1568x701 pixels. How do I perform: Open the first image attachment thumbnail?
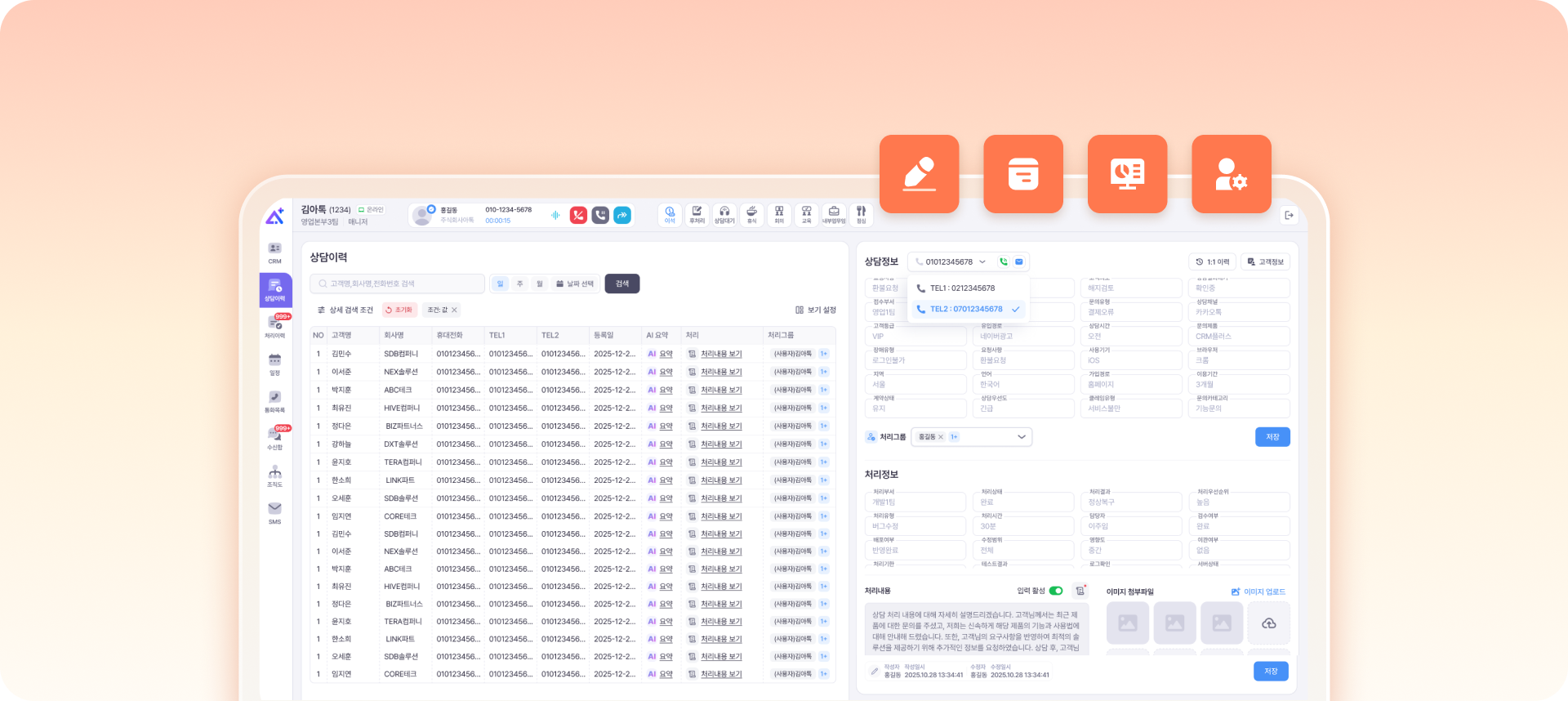tap(1128, 623)
